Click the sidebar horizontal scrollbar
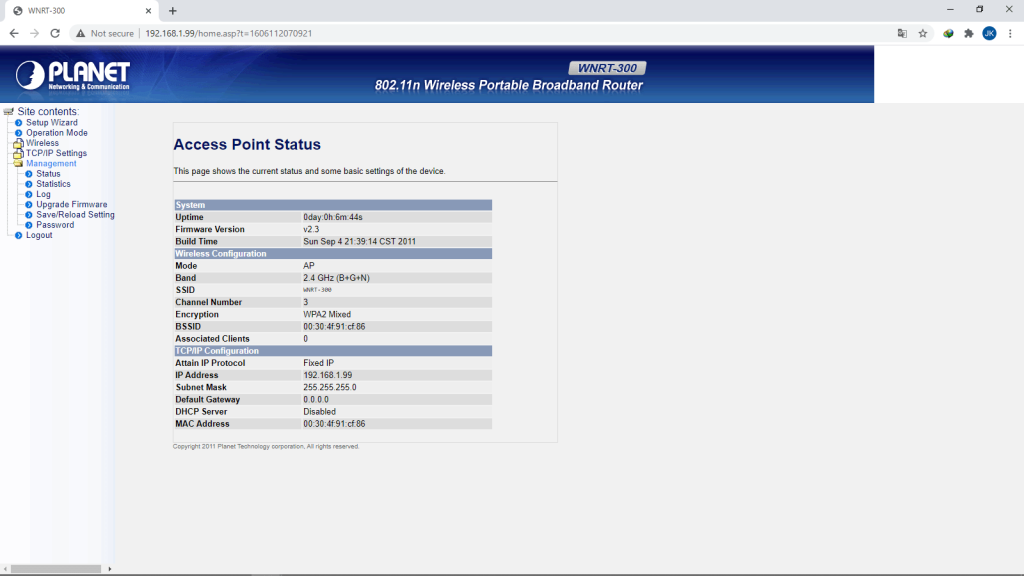 pyautogui.click(x=56, y=569)
